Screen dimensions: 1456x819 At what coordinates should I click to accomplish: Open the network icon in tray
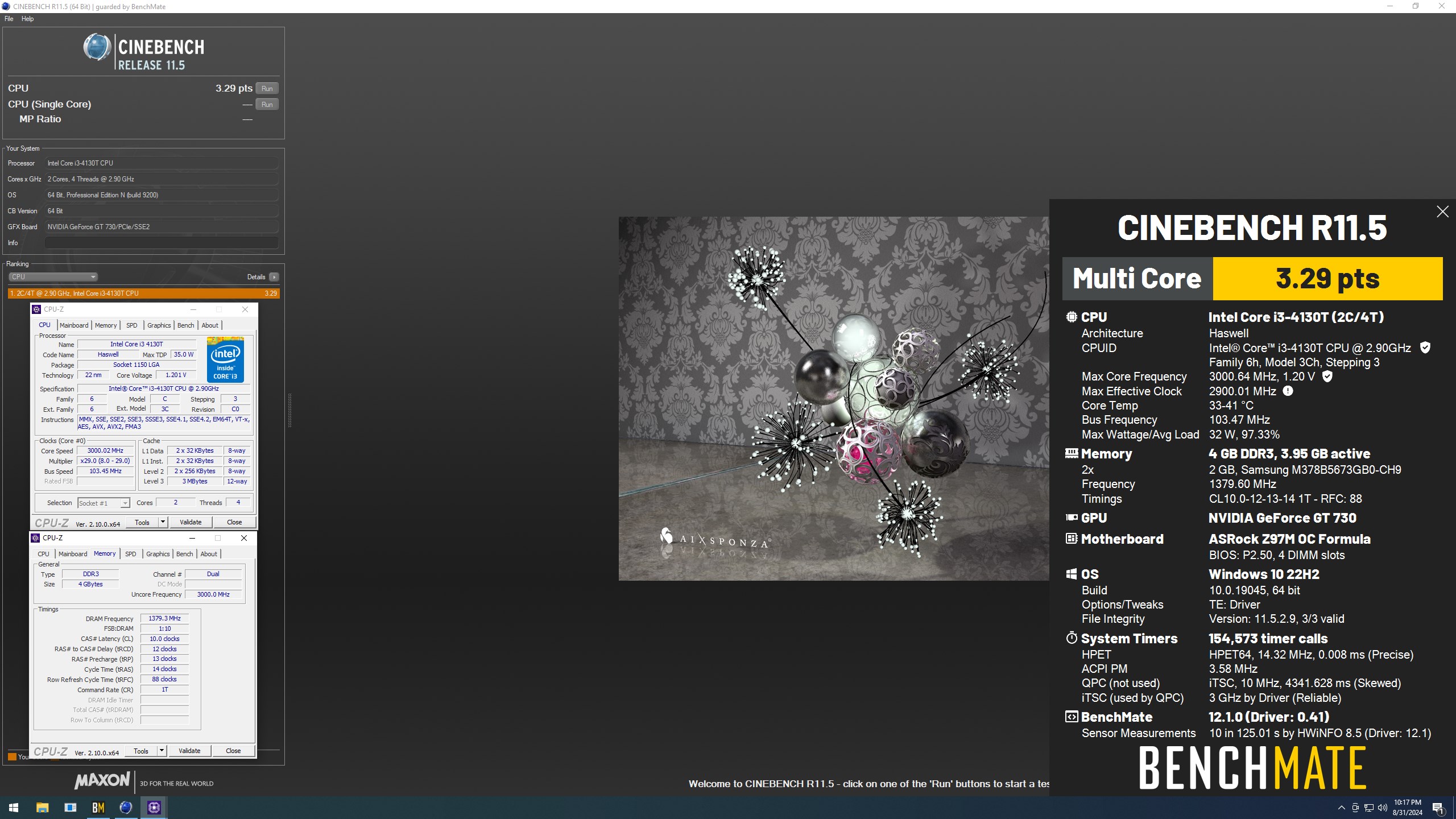(x=1369, y=808)
